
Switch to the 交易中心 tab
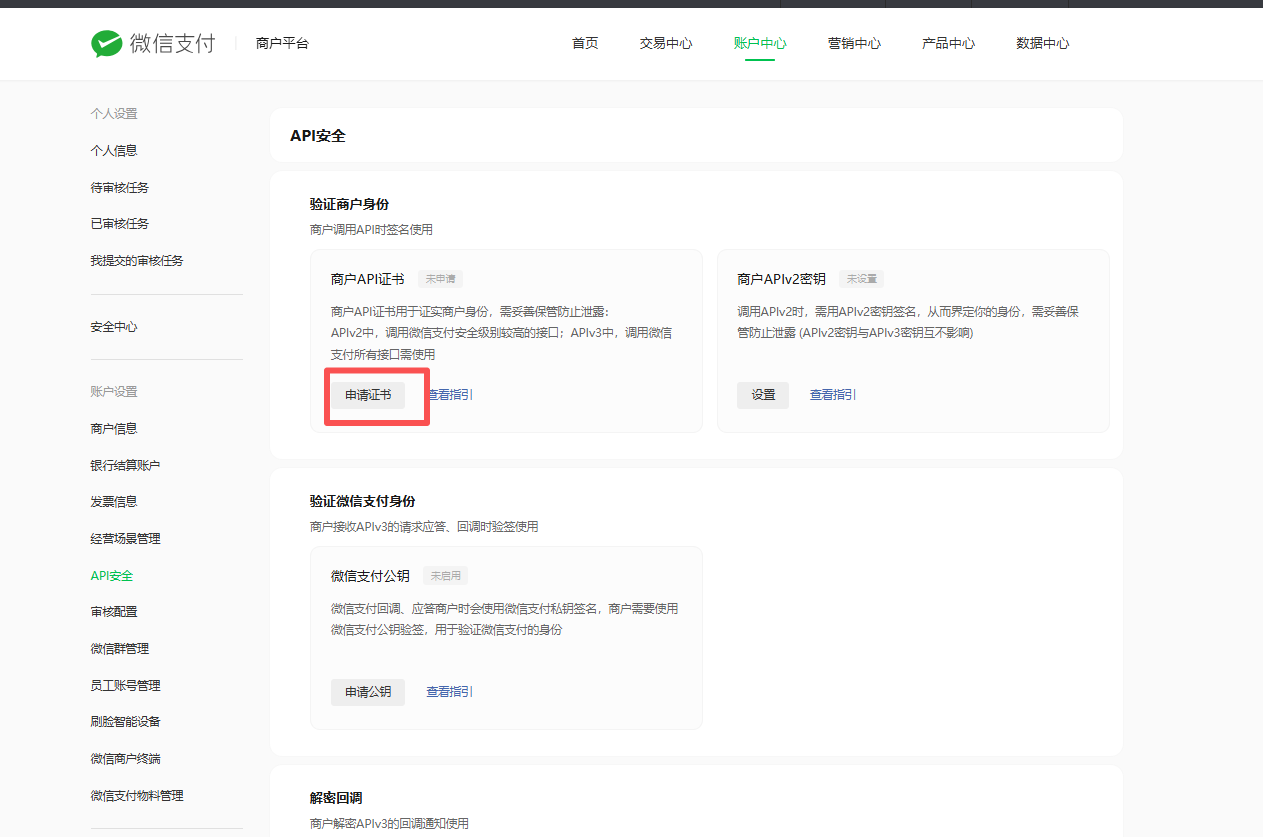(x=666, y=44)
